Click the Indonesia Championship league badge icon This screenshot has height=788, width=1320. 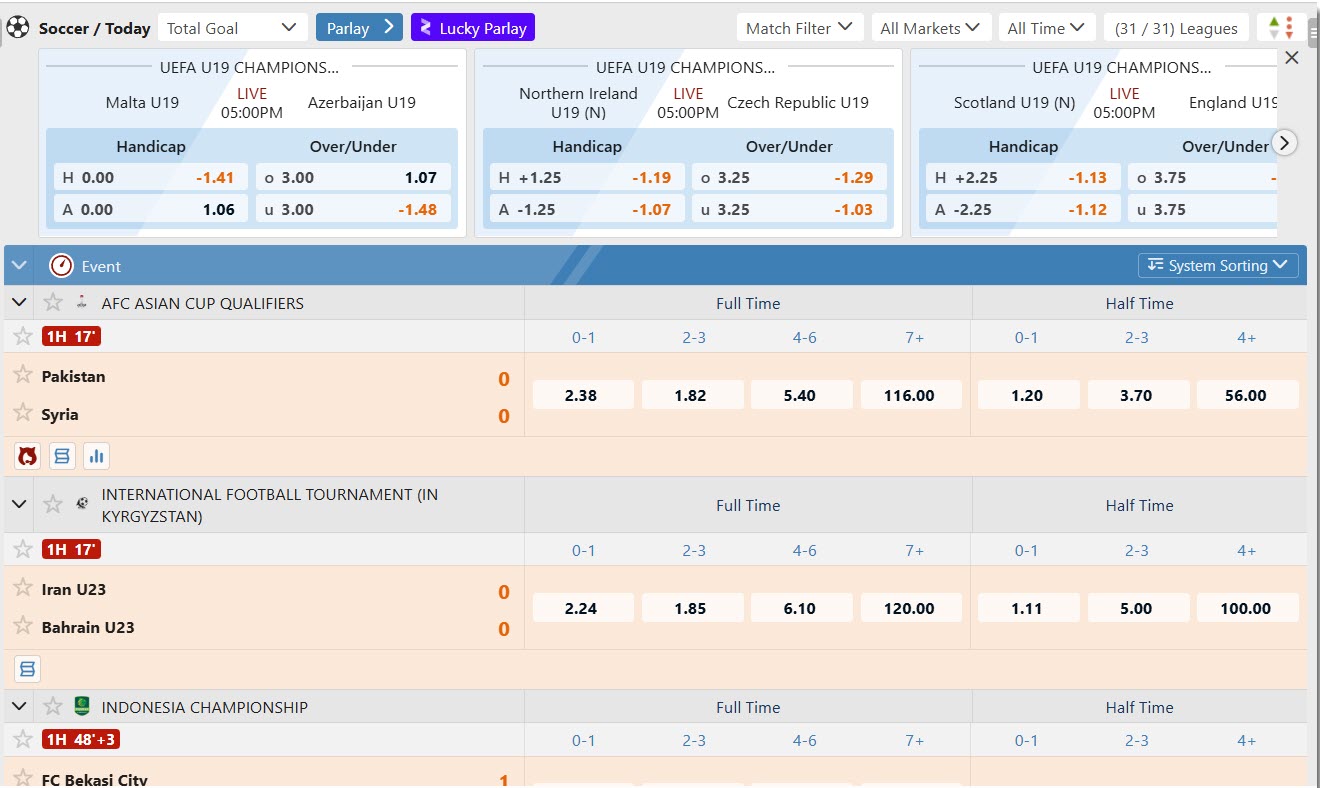pyautogui.click(x=82, y=706)
